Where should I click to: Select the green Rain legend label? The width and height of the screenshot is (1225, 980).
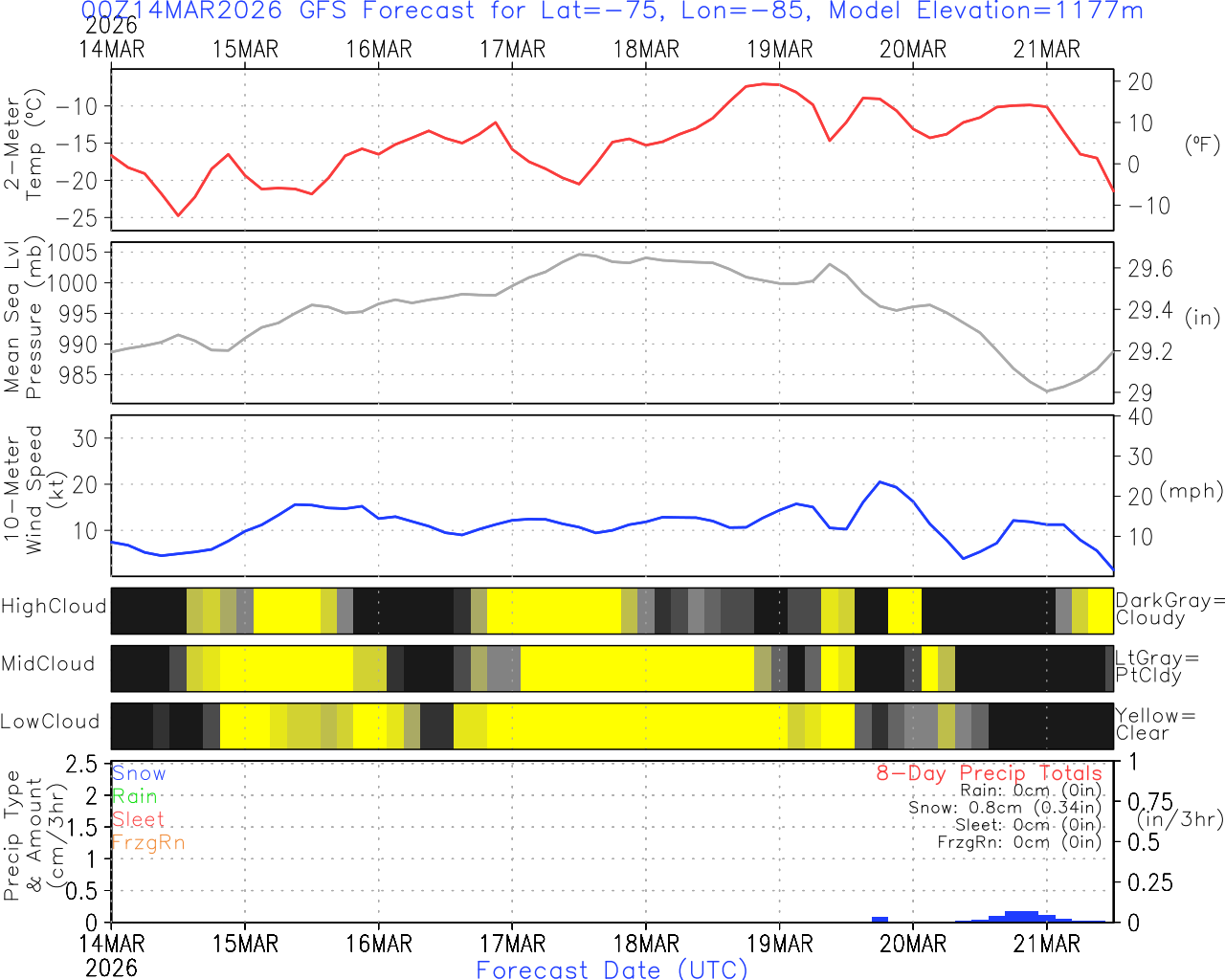click(134, 796)
